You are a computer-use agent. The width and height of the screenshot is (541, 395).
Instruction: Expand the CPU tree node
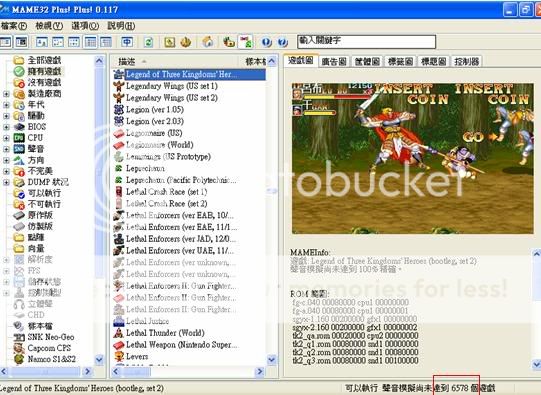6,138
